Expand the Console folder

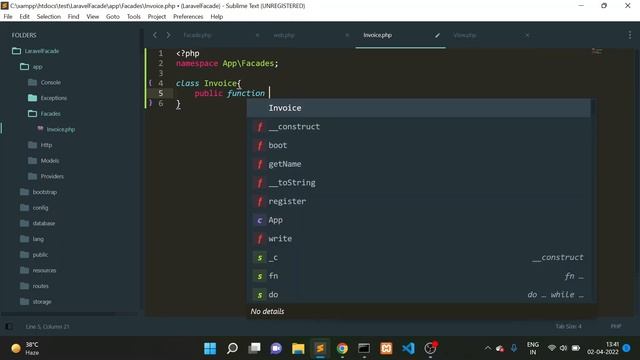[50, 82]
